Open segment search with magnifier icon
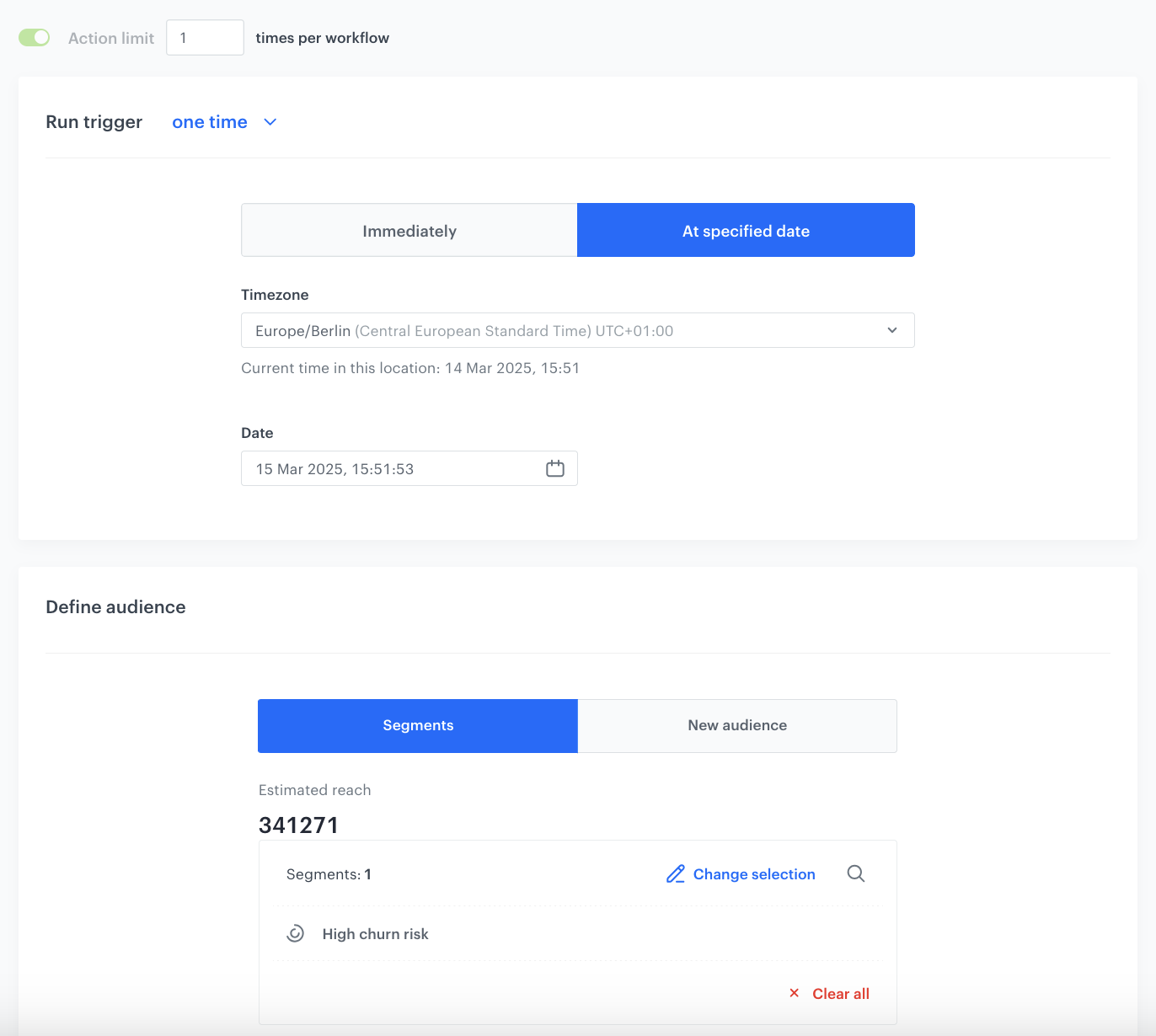The width and height of the screenshot is (1156, 1036). (x=856, y=874)
